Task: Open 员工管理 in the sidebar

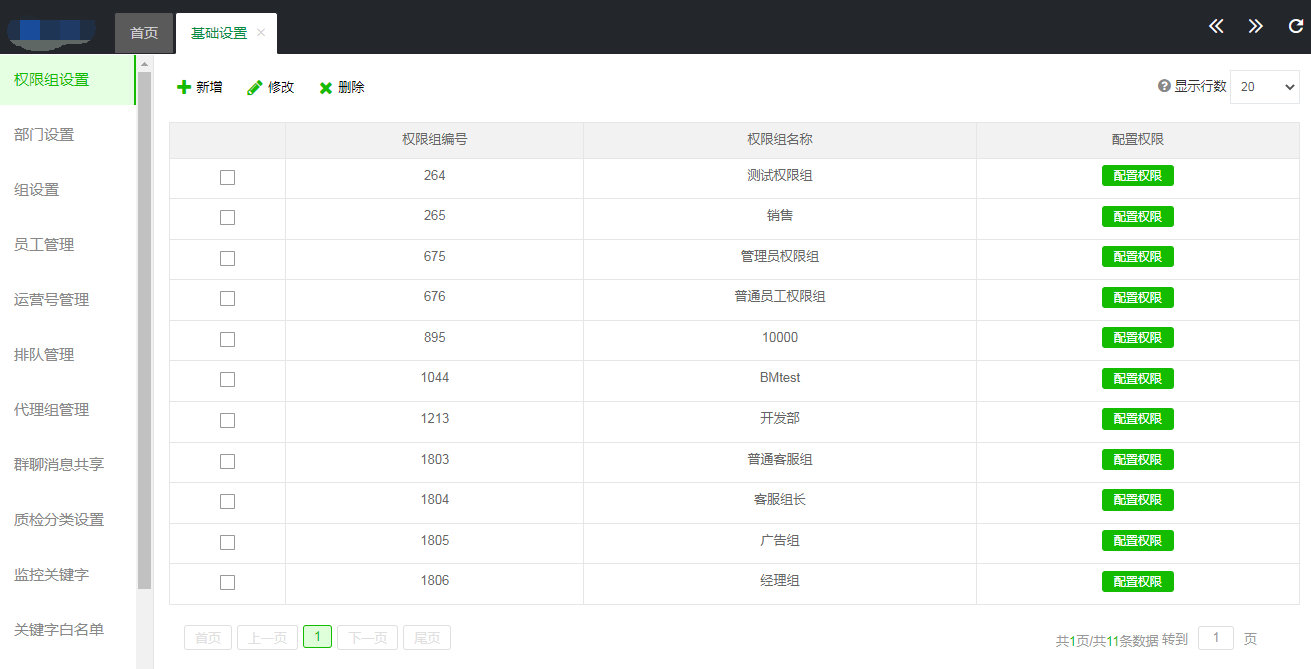Action: pyautogui.click(x=44, y=245)
